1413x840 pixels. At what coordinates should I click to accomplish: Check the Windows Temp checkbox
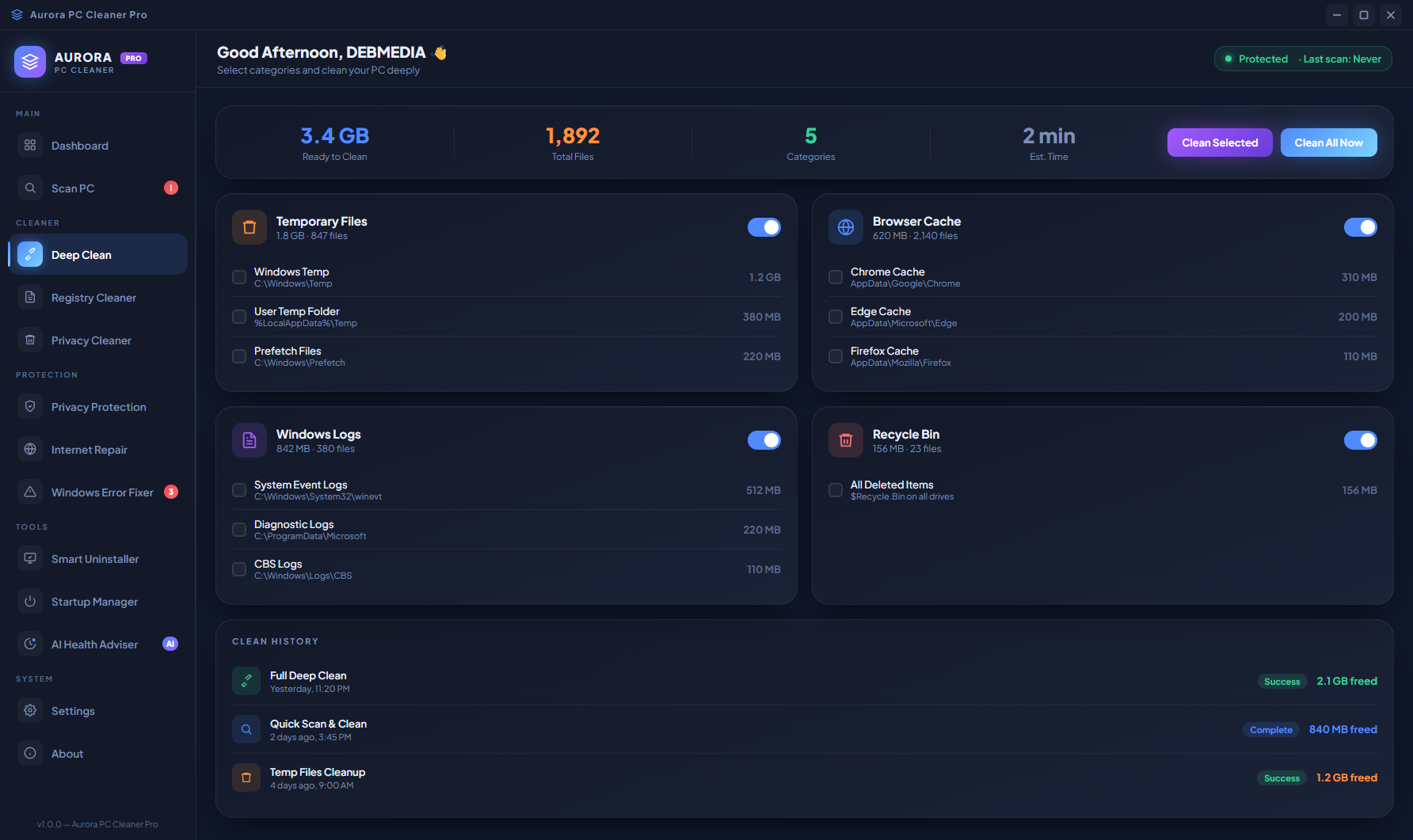239,277
